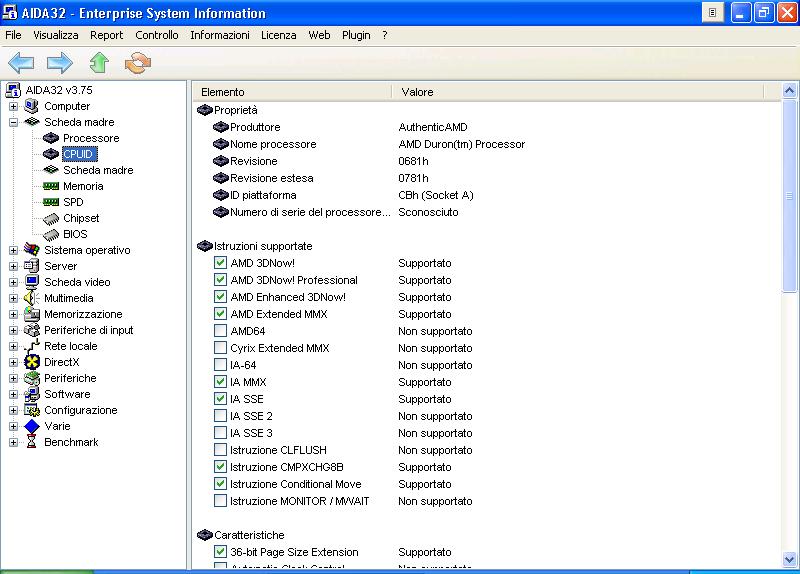Click the DirectX icon in the tree
800x574 pixels.
(32, 362)
